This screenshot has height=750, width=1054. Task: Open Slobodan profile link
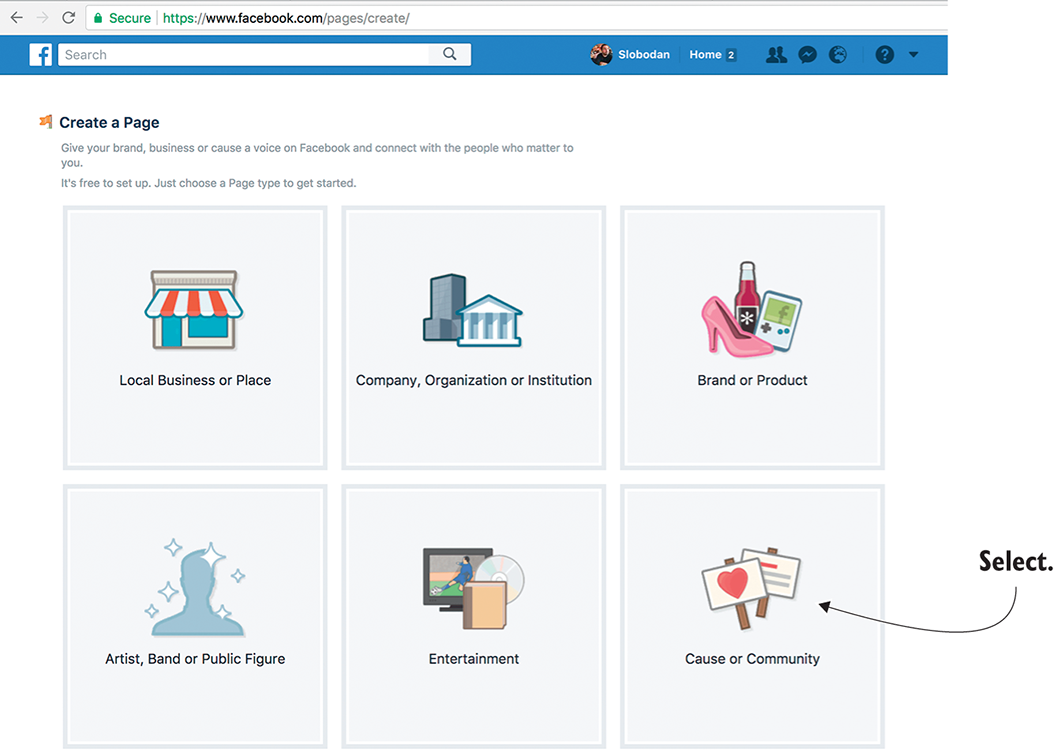pyautogui.click(x=631, y=55)
